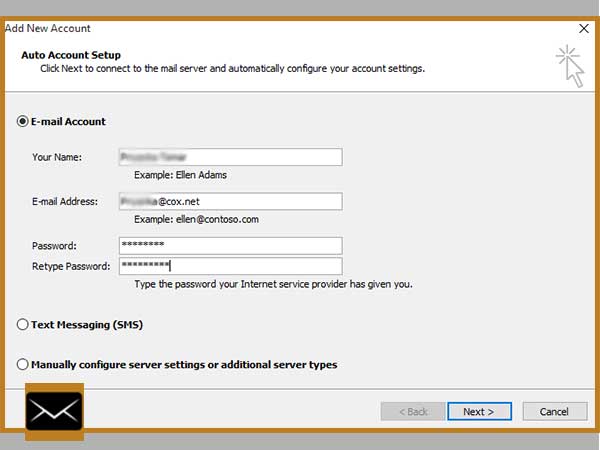The width and height of the screenshot is (600, 450).
Task: Close the Add New Account window
Action: tap(584, 28)
